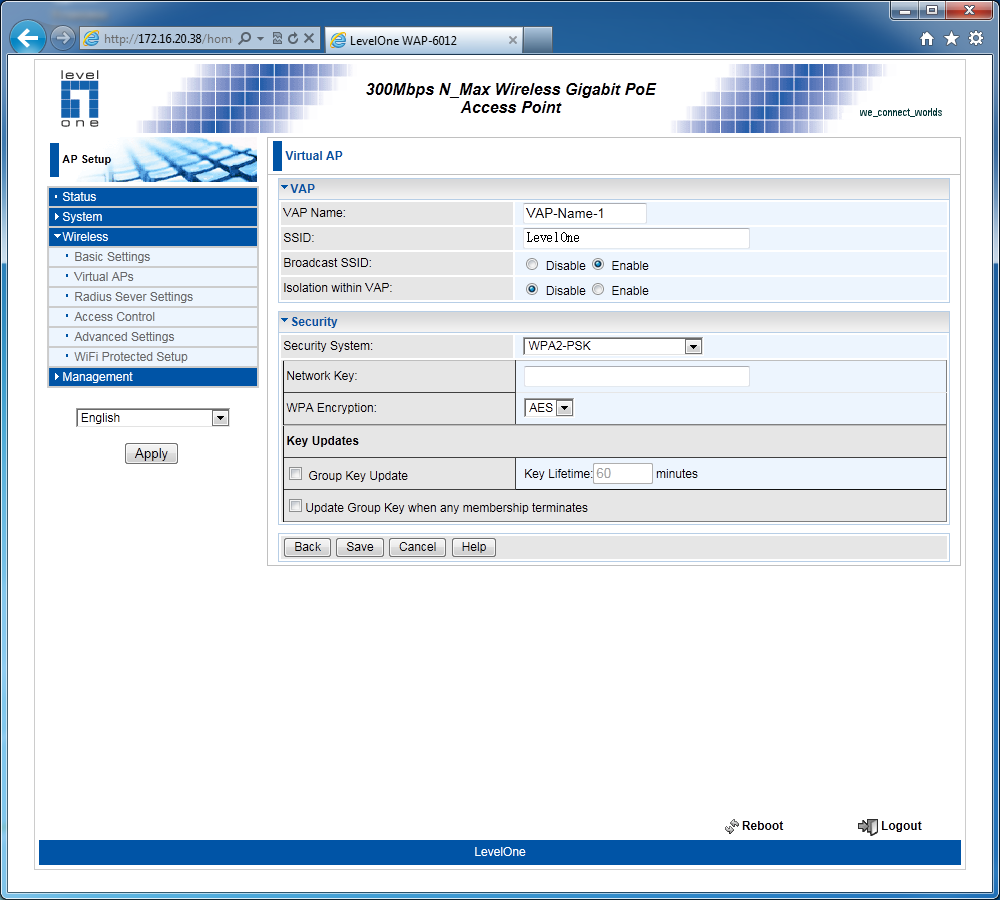Select Isolation within VAP Disable radio

(532, 290)
